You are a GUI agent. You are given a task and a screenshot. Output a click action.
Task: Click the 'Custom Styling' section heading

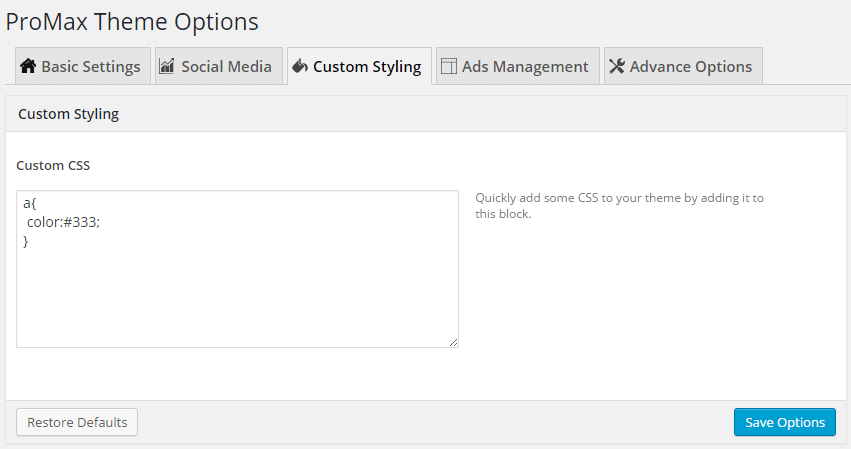68,114
